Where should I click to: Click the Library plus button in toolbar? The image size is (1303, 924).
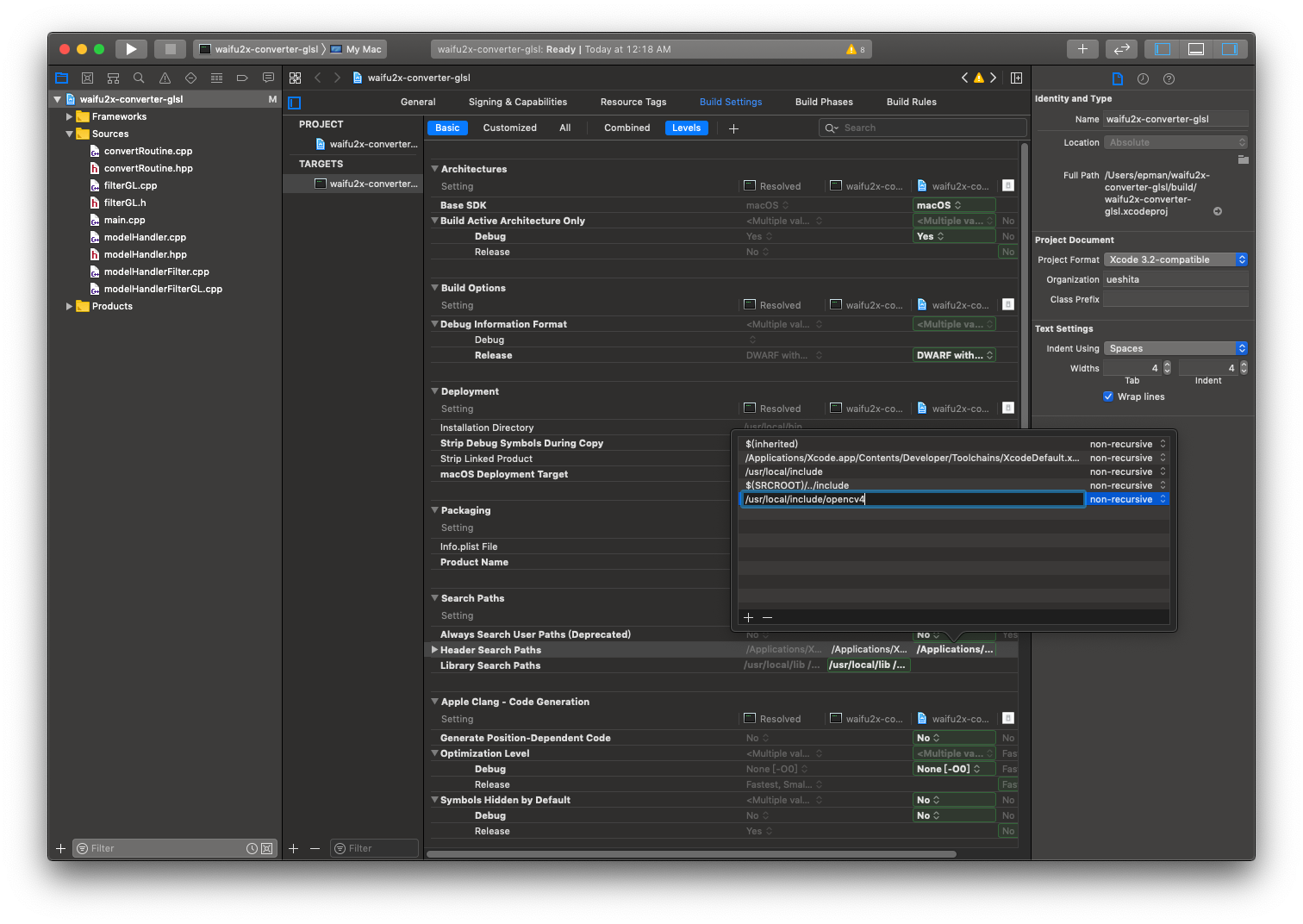coord(1082,49)
